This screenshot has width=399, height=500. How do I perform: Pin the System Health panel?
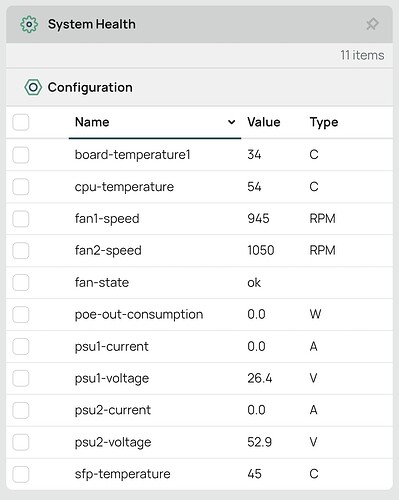372,24
